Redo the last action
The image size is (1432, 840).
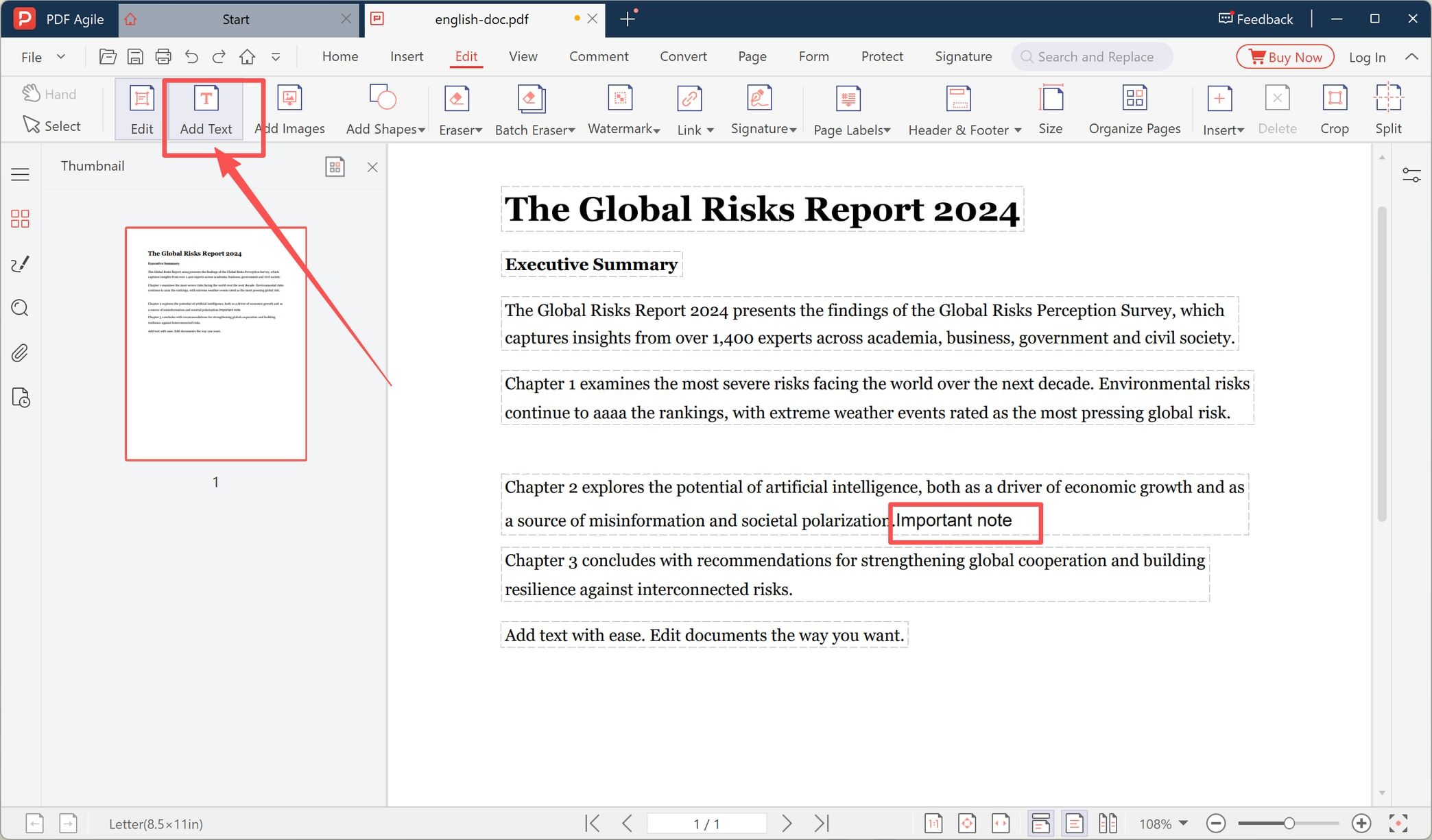219,57
